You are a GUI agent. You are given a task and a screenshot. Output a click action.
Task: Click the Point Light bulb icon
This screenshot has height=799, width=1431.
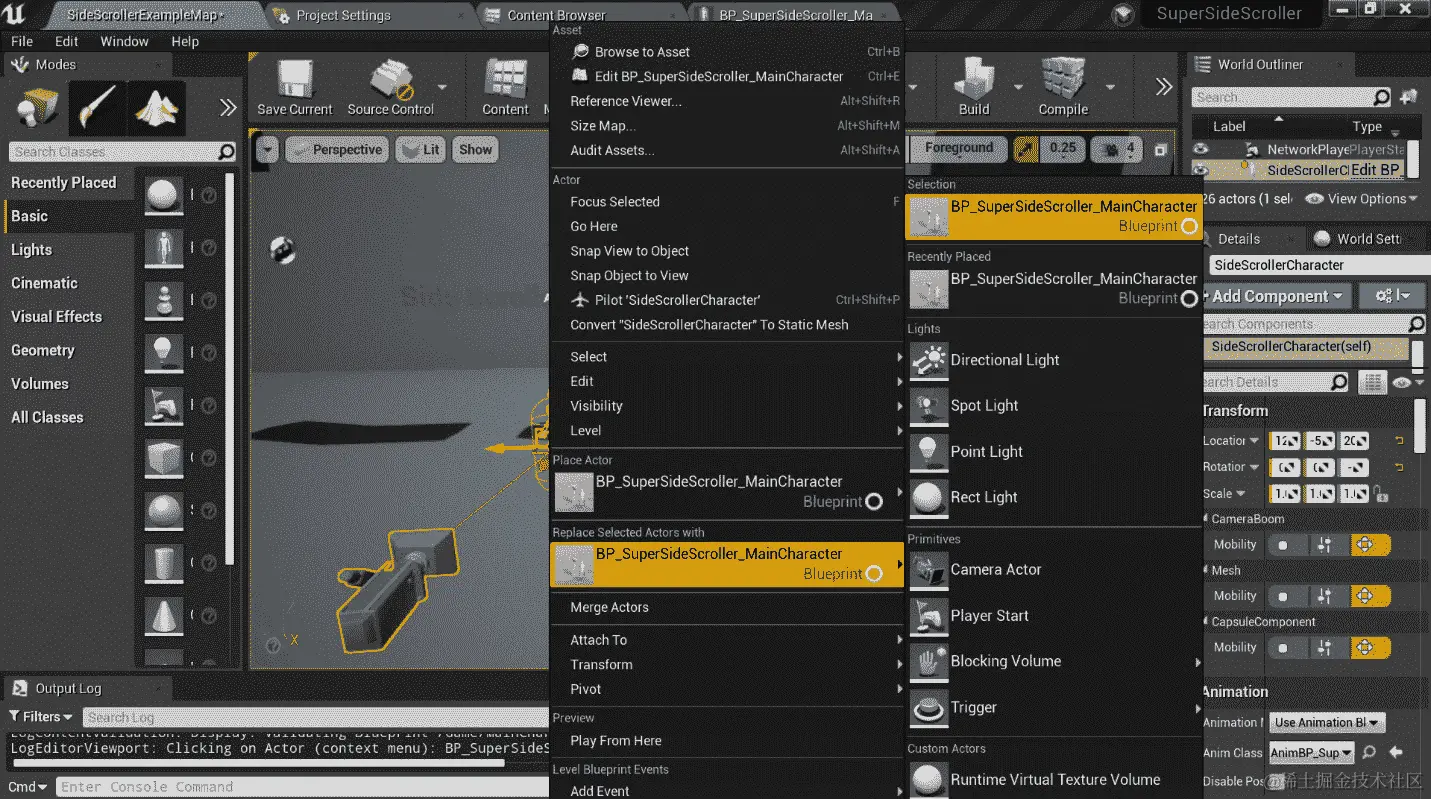coord(929,452)
